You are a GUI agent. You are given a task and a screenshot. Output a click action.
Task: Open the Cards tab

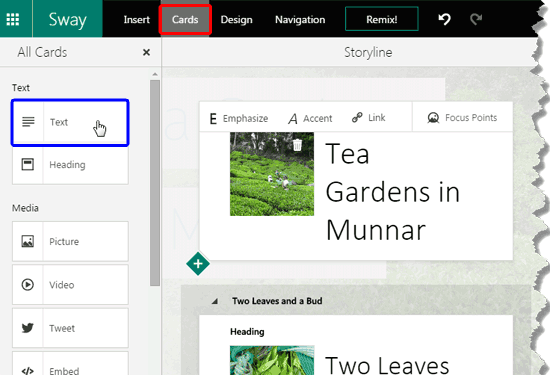tap(185, 20)
